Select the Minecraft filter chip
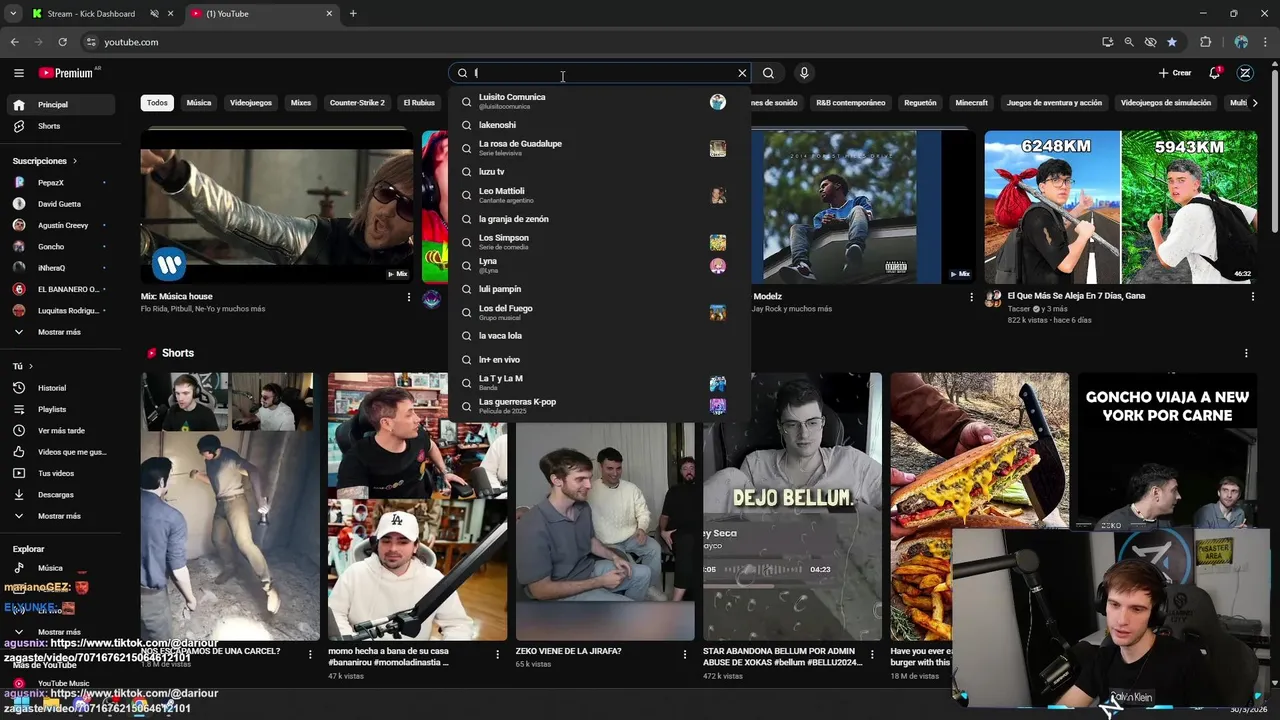Viewport: 1280px width, 720px height. [971, 103]
